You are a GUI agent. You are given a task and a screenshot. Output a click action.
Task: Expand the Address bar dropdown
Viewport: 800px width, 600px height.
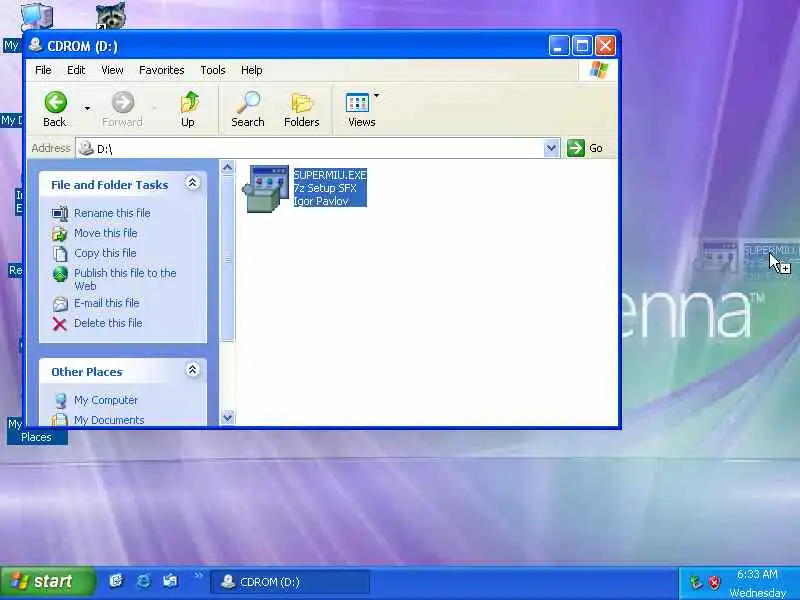click(x=551, y=148)
